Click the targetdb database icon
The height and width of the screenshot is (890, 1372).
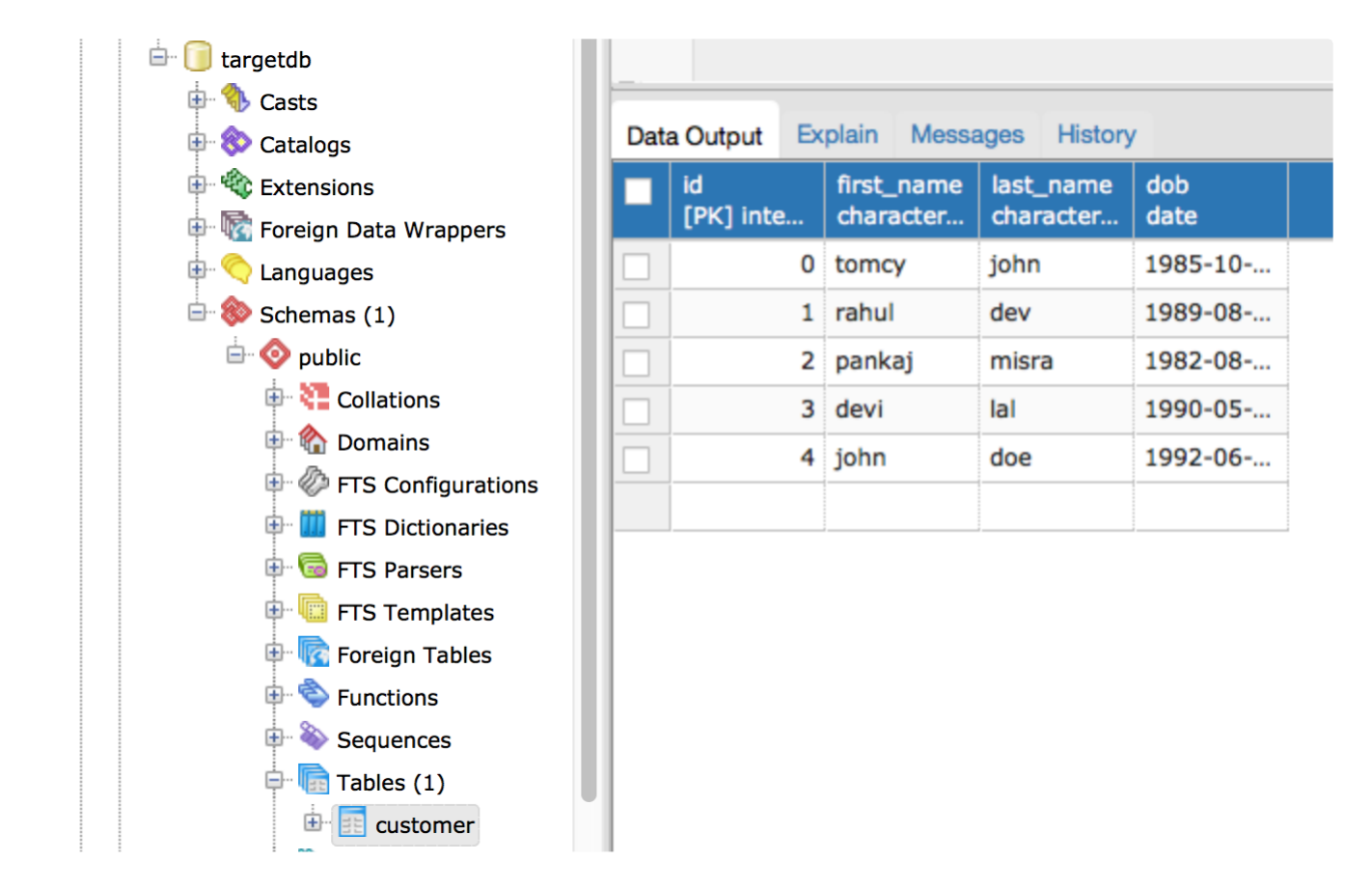(198, 58)
